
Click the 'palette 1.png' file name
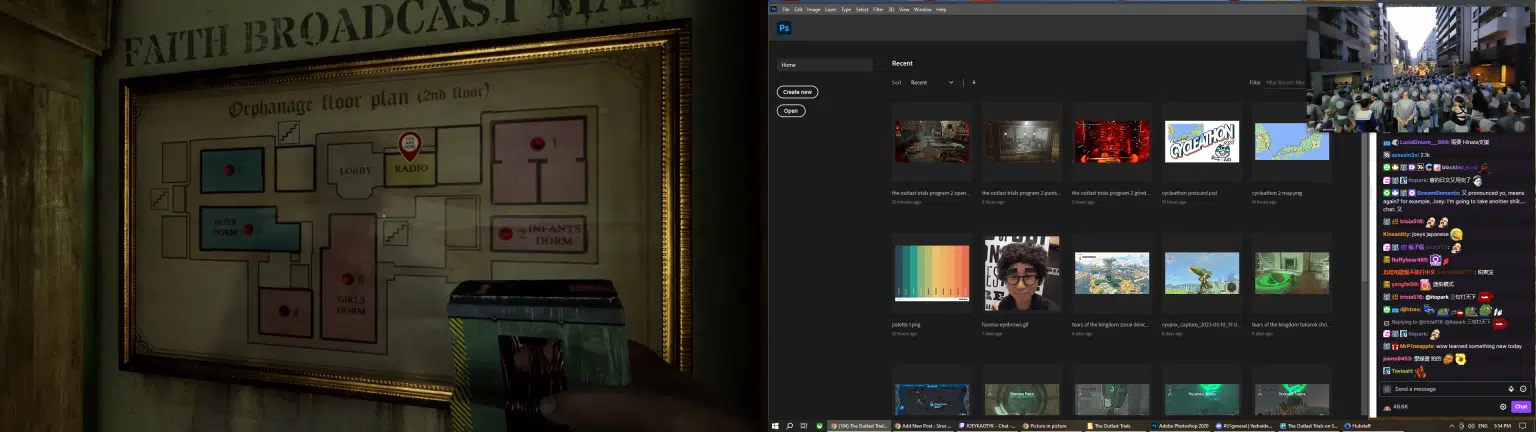[x=907, y=325]
